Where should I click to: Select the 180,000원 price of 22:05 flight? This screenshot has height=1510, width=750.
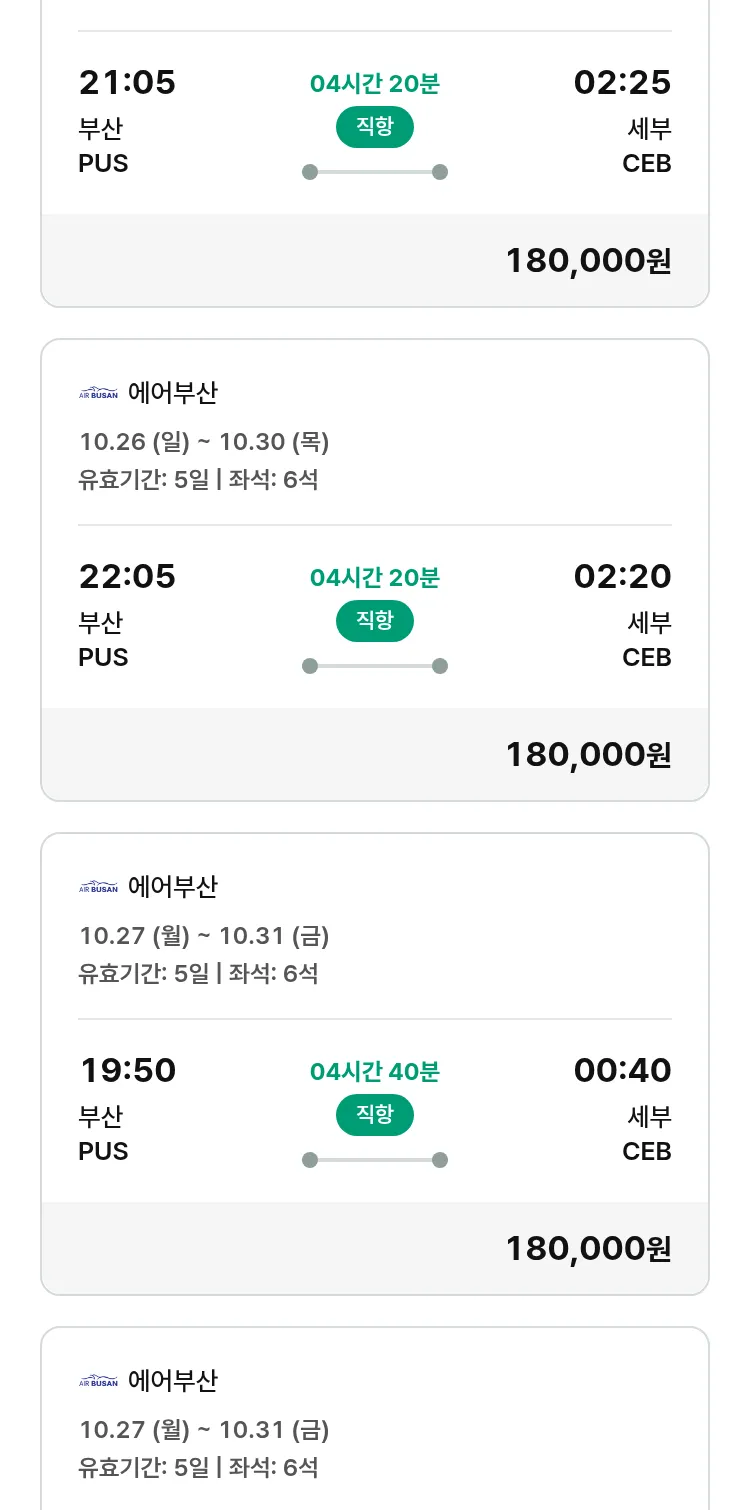point(588,755)
